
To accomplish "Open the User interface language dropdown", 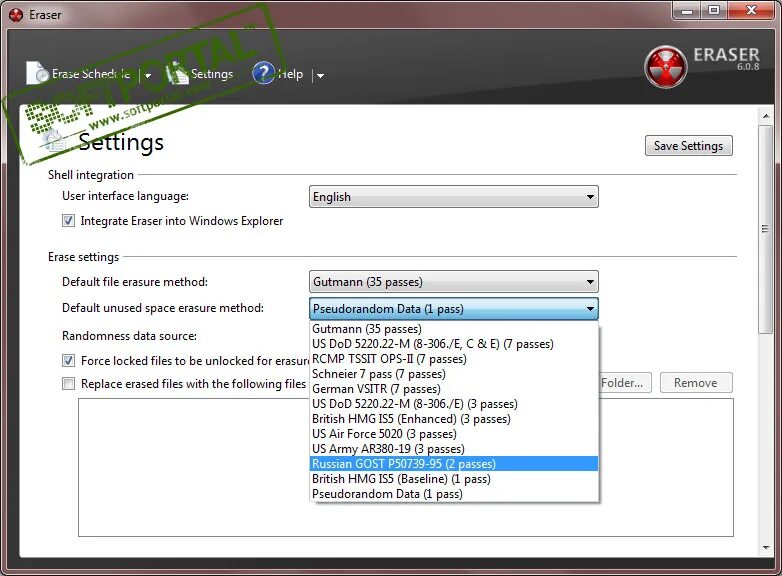I will 453,196.
